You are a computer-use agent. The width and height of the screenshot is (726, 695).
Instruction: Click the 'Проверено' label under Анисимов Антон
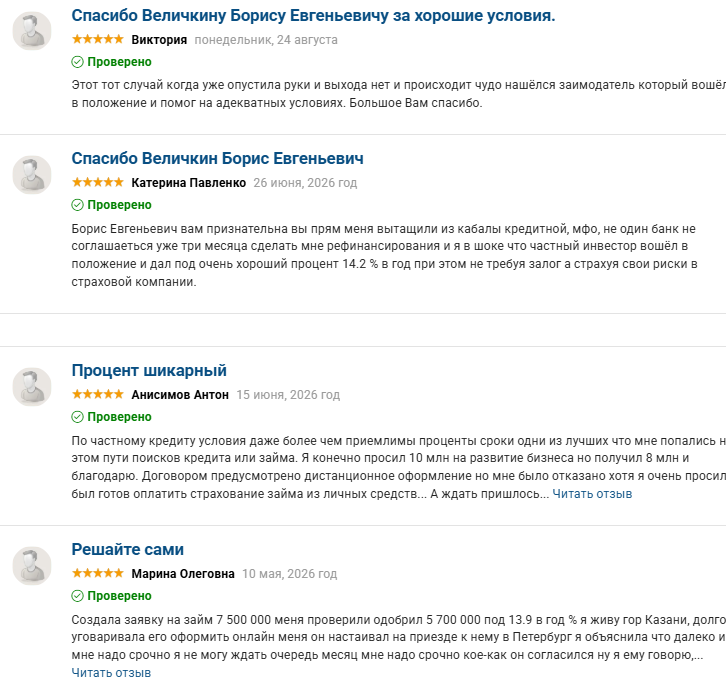click(119, 417)
